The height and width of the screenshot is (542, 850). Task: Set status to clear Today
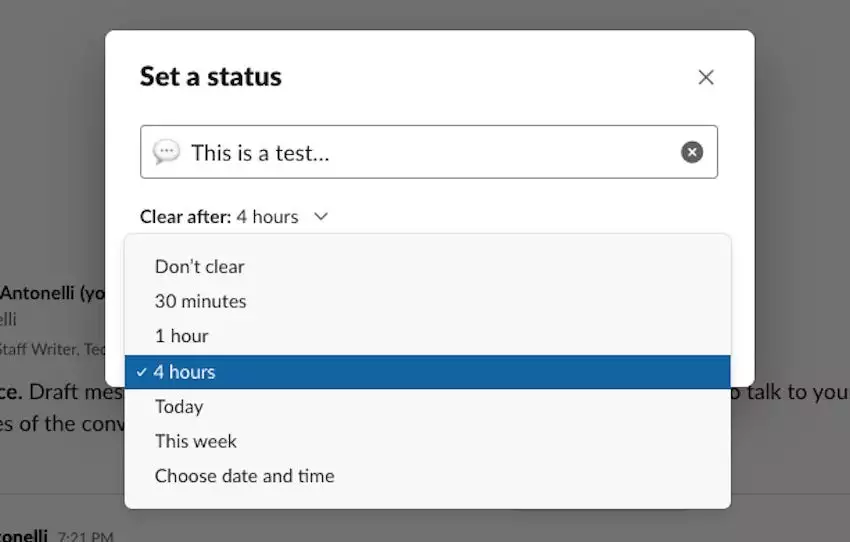point(179,406)
